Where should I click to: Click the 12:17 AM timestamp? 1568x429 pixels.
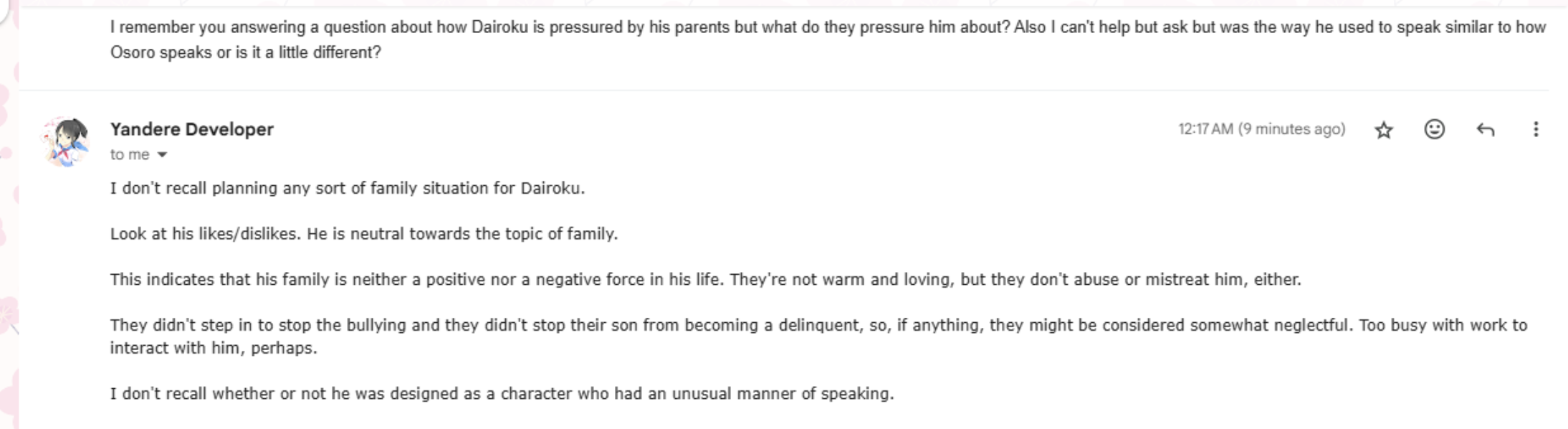point(1205,129)
